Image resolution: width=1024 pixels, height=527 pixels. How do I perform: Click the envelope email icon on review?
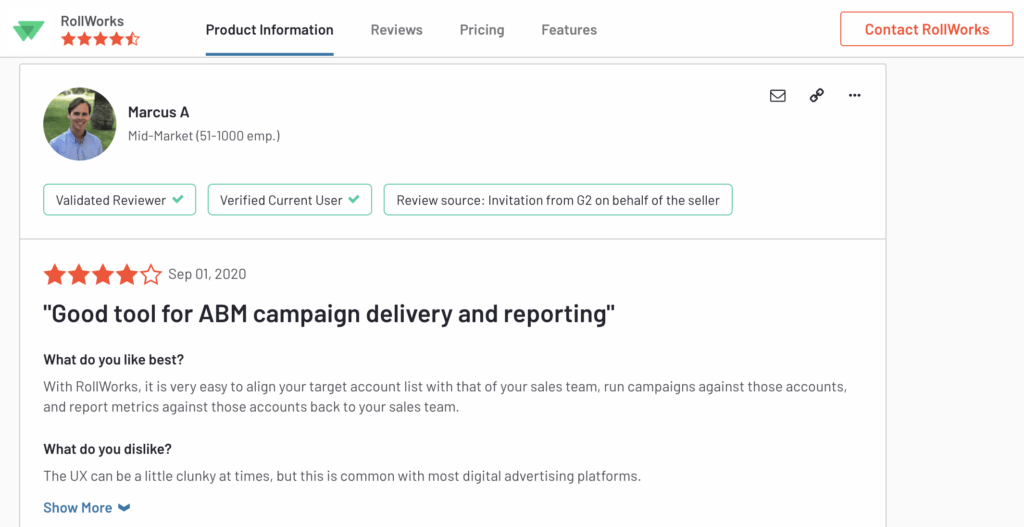(x=777, y=96)
